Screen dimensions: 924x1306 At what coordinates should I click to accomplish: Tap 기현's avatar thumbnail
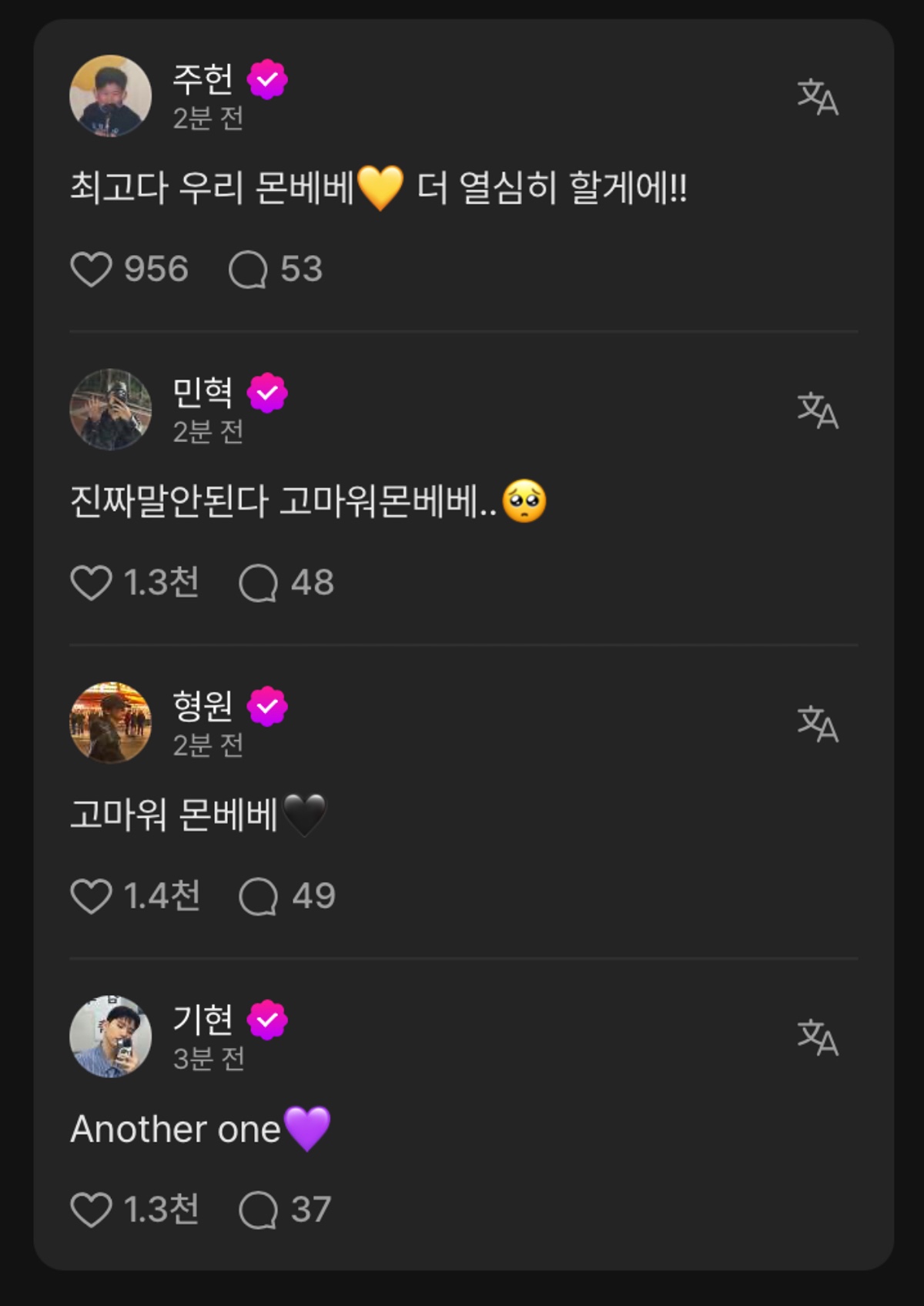click(x=110, y=1036)
